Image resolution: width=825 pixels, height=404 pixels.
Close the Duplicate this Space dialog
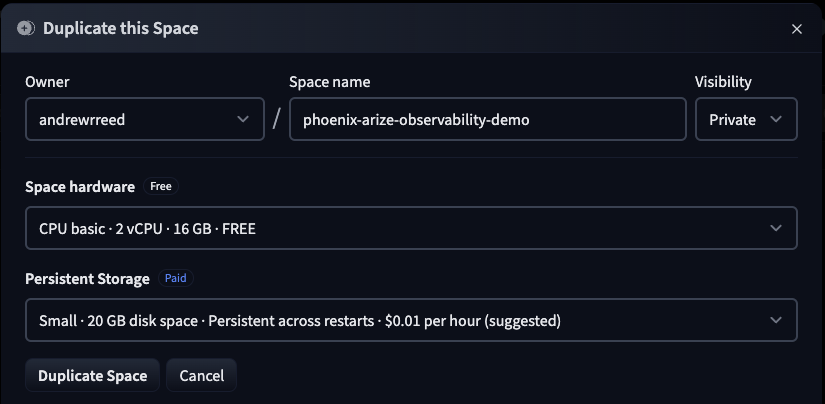(x=797, y=29)
